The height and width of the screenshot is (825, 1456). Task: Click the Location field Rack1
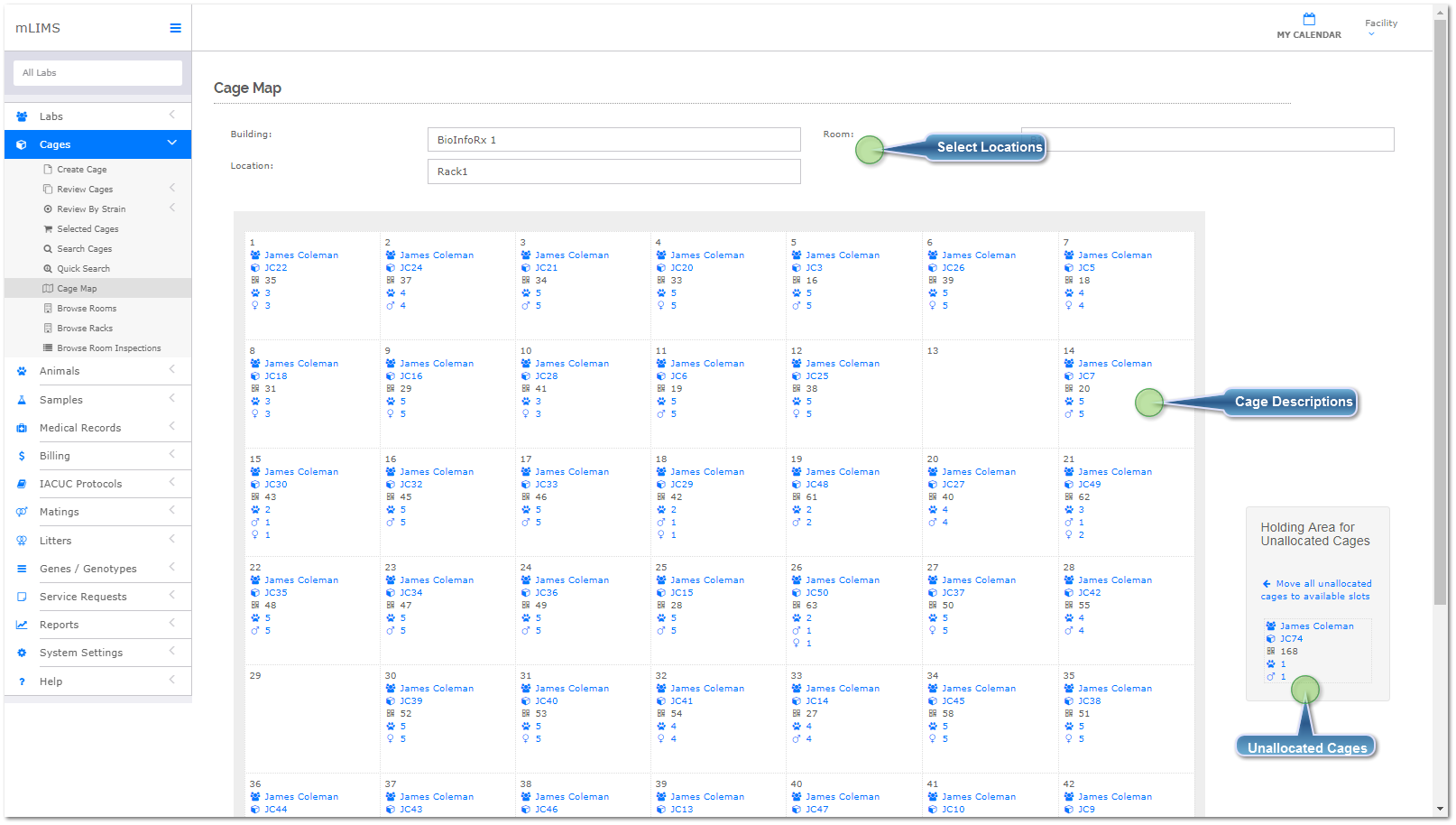(x=613, y=171)
